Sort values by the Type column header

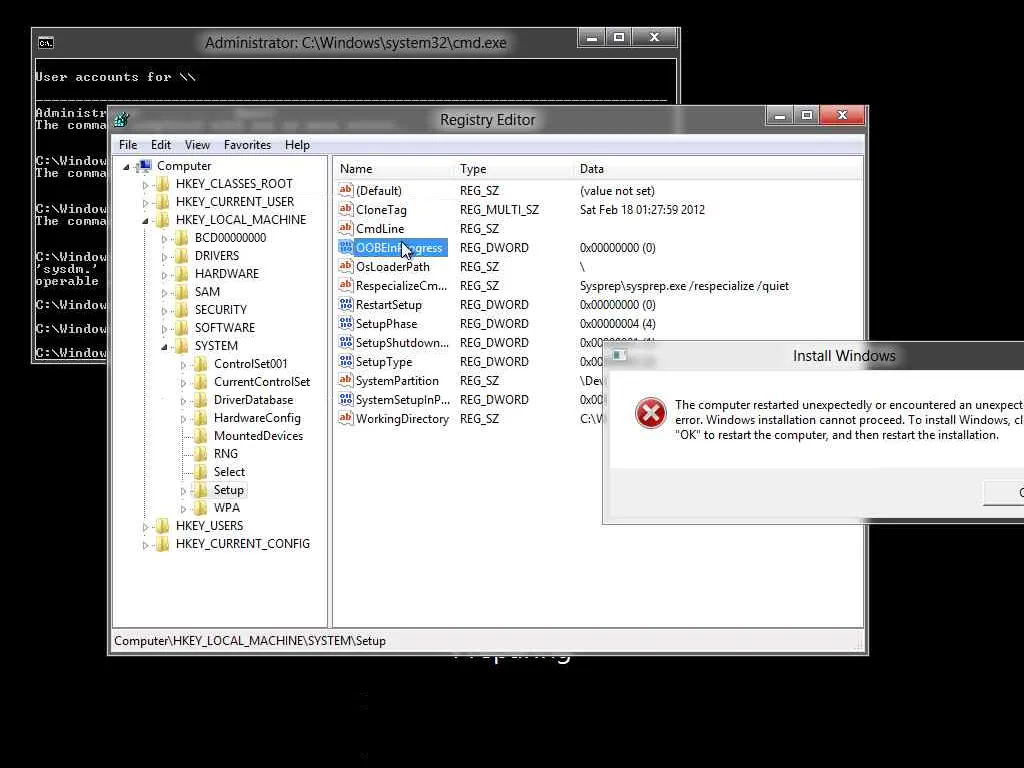point(515,168)
